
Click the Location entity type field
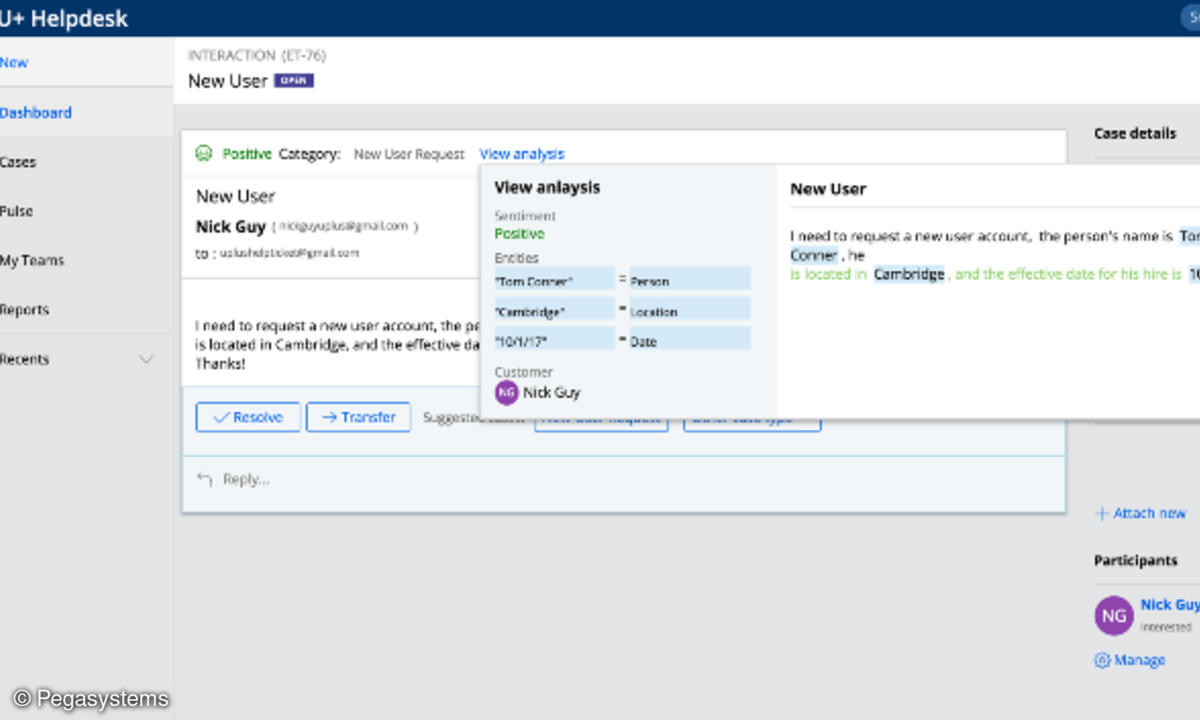(x=690, y=310)
